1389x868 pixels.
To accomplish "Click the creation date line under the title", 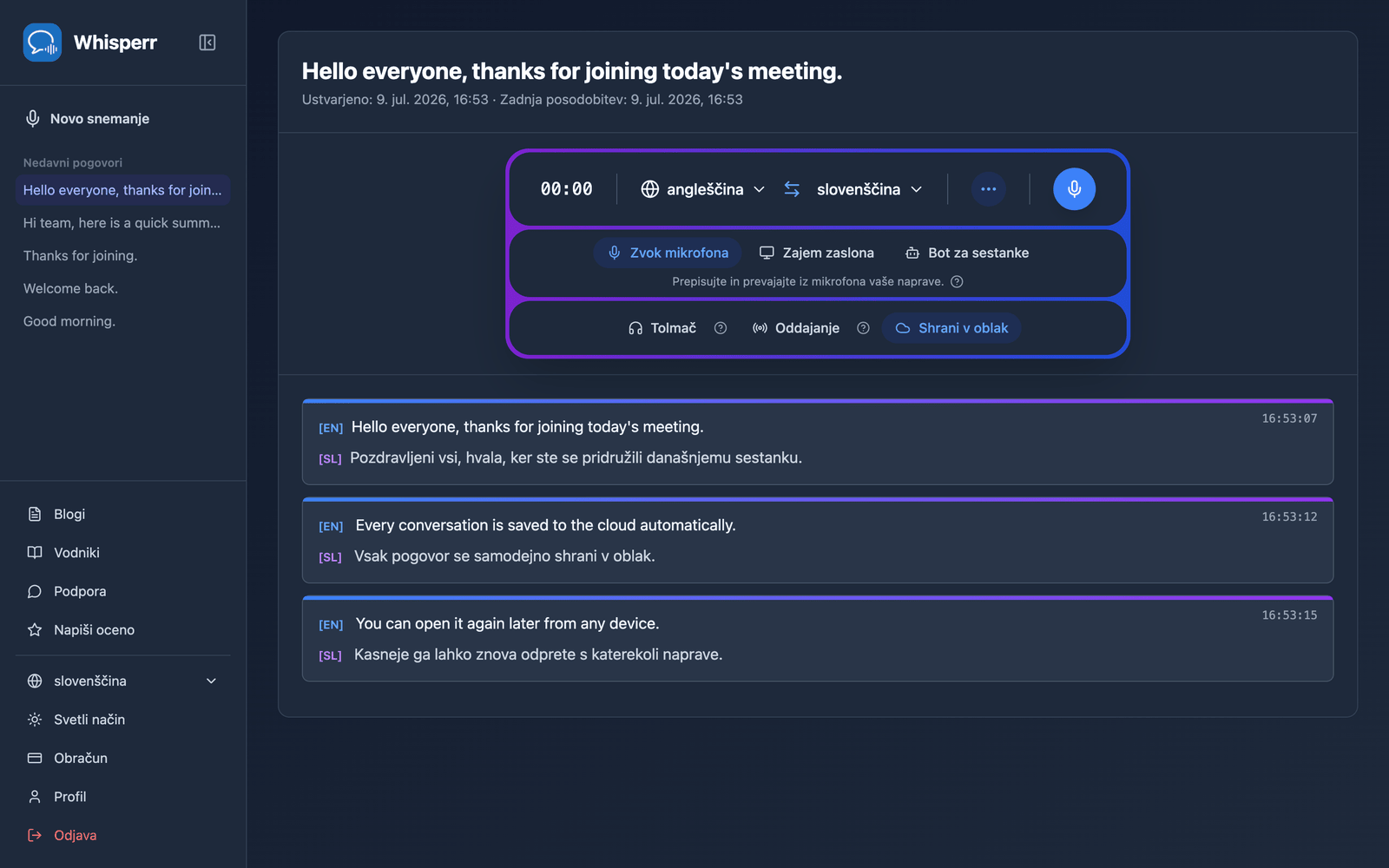I will click(522, 100).
